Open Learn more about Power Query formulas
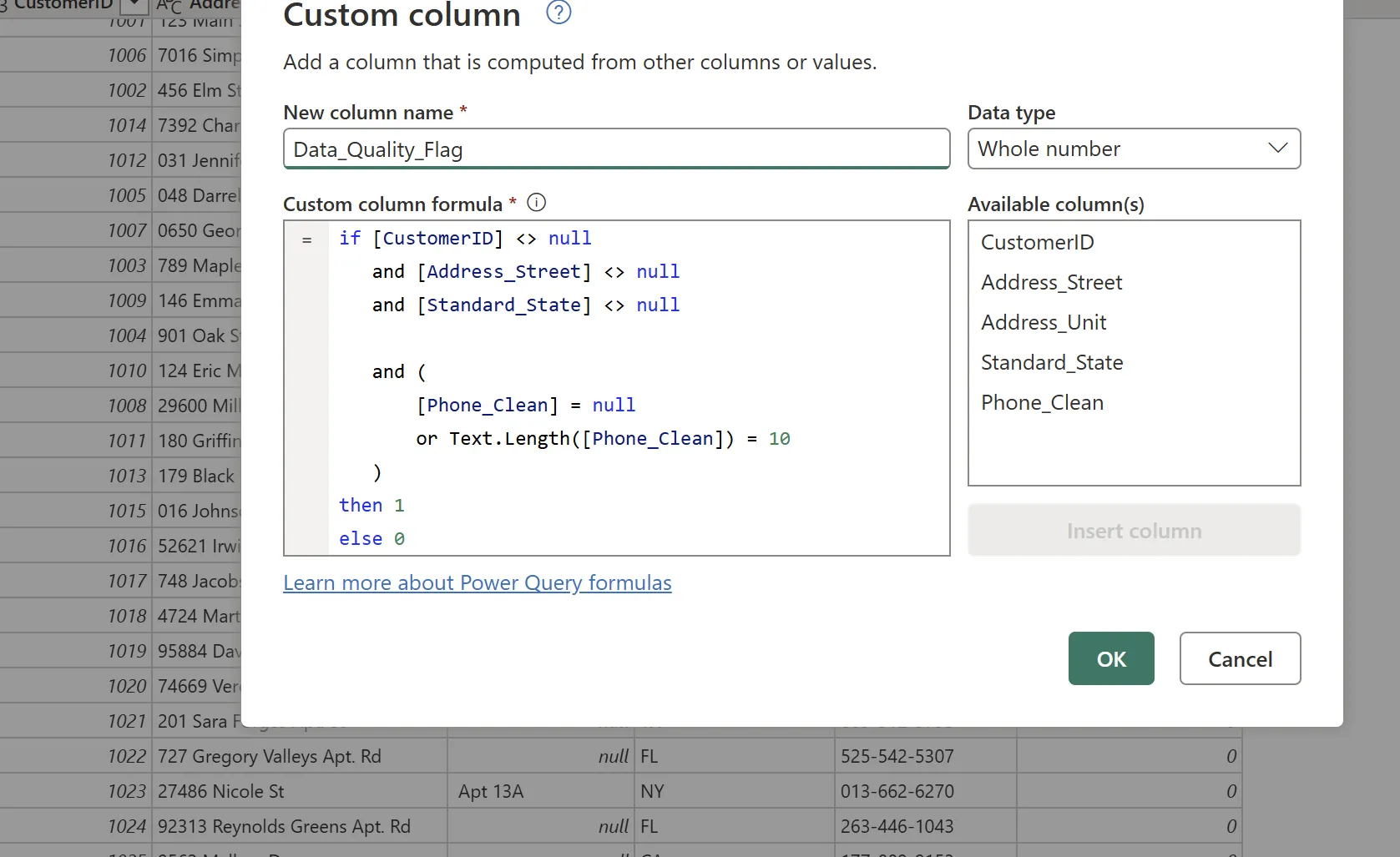 (477, 582)
